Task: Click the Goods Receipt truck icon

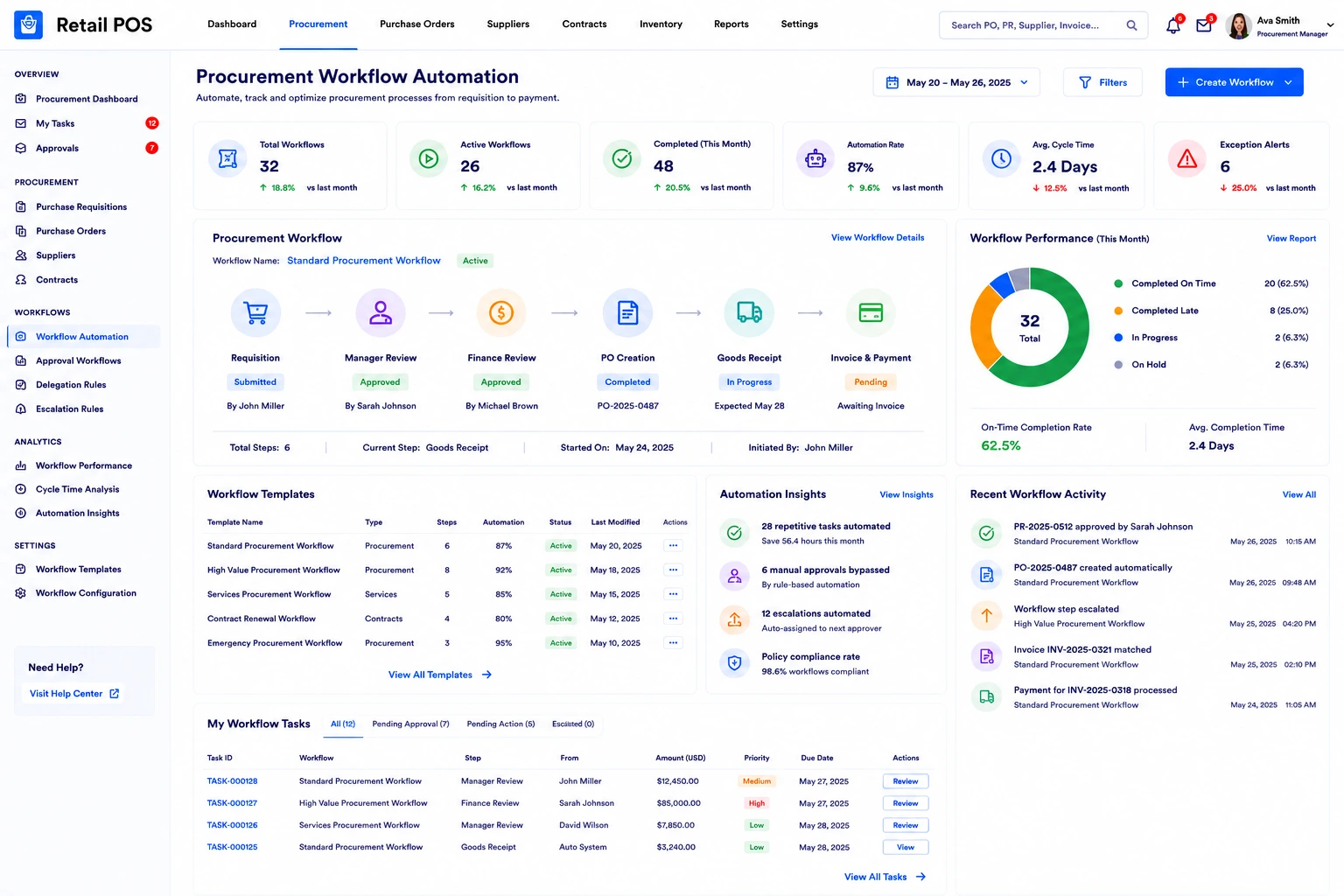Action: [749, 312]
